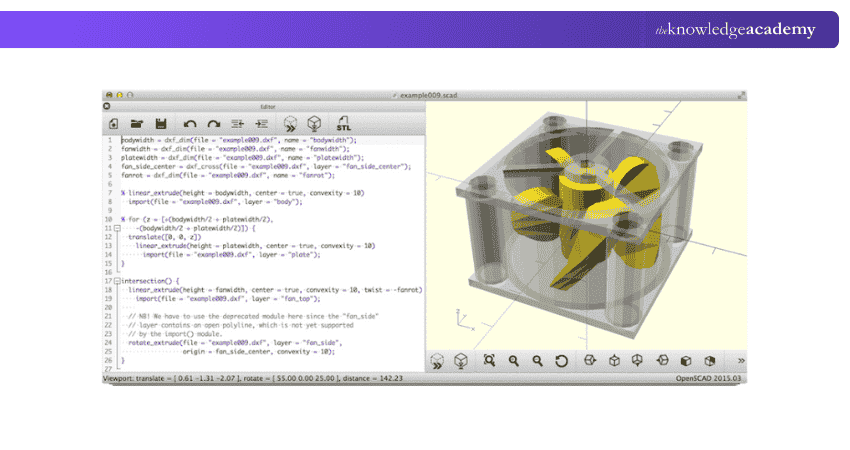The image size is (850, 450).
Task: Export the model as STL
Action: pyautogui.click(x=343, y=123)
